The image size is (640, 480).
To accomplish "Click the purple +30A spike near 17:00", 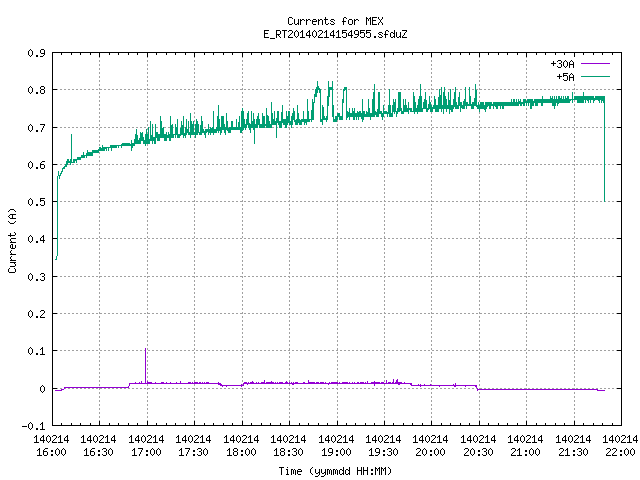I will [145, 365].
